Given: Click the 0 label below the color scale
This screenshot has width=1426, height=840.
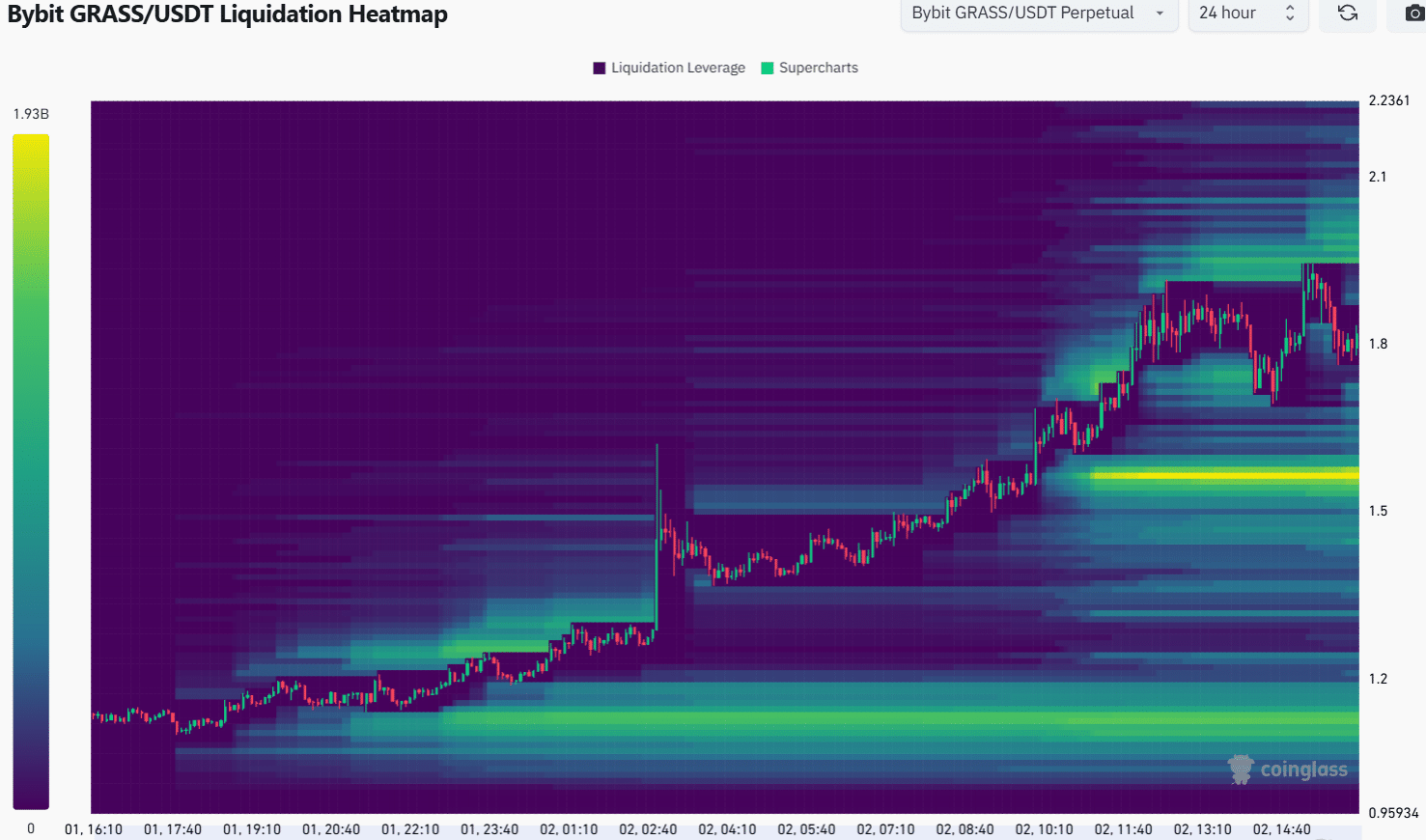Looking at the screenshot, I should 31,828.
